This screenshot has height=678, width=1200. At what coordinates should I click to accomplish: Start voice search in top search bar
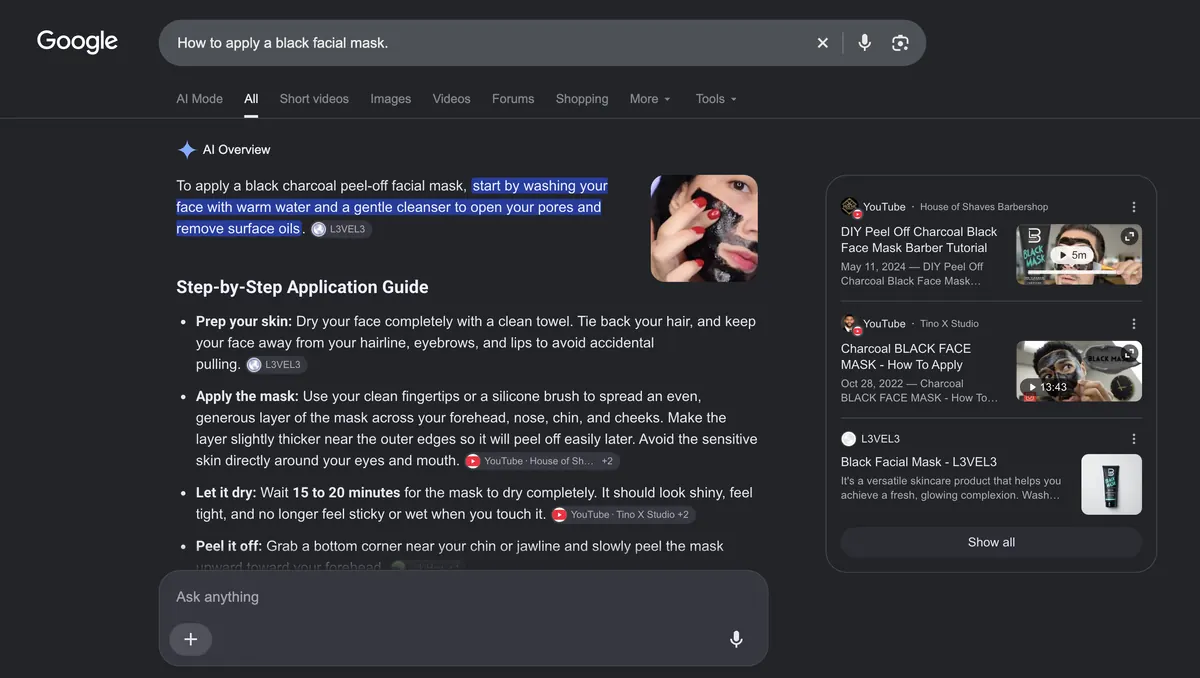(x=865, y=43)
